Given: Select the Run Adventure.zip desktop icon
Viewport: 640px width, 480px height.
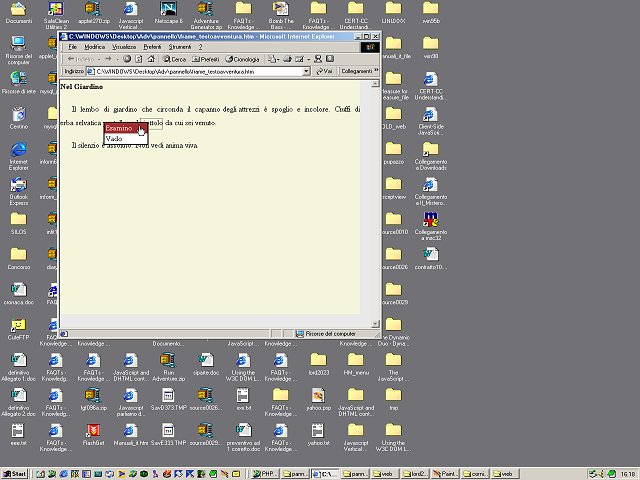Looking at the screenshot, I should coord(169,367).
